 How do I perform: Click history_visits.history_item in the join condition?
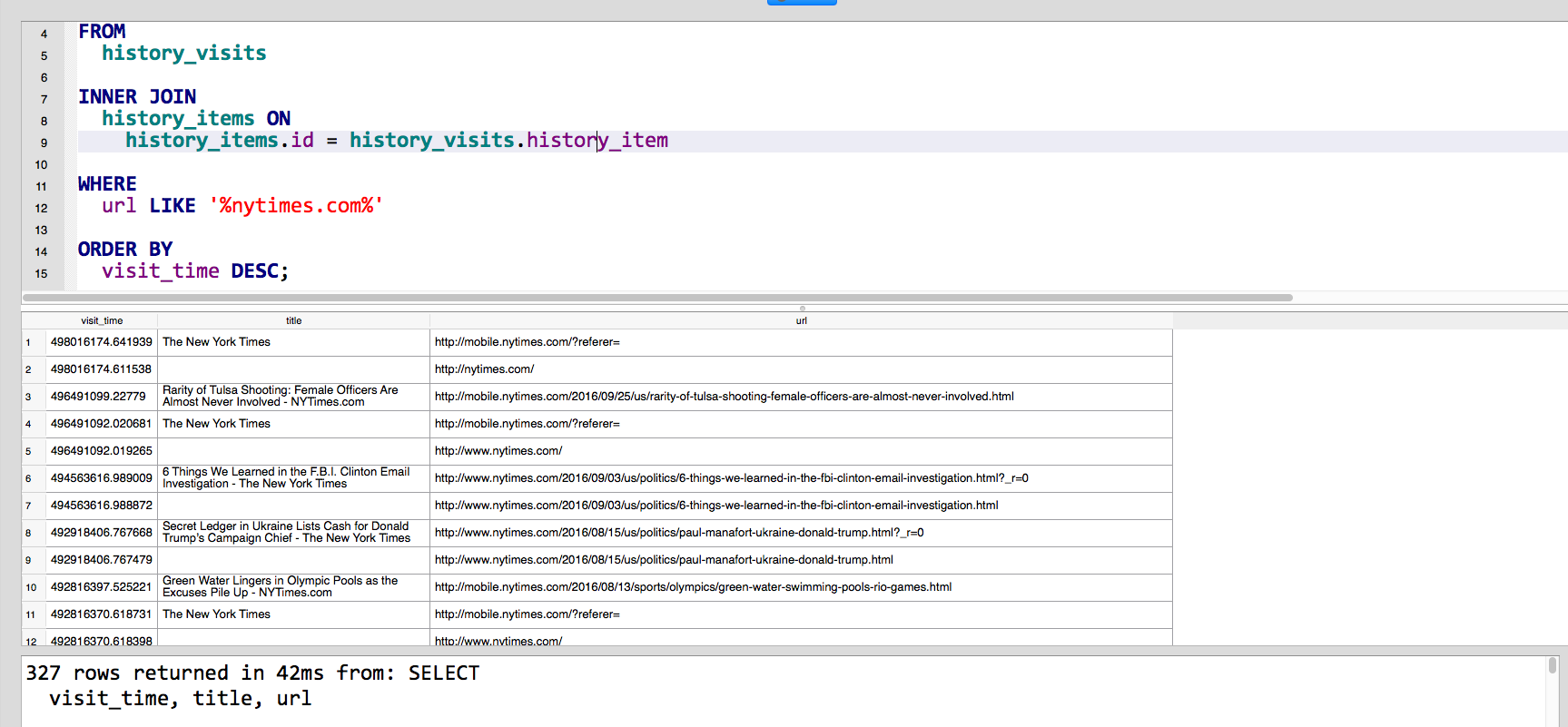pos(508,141)
